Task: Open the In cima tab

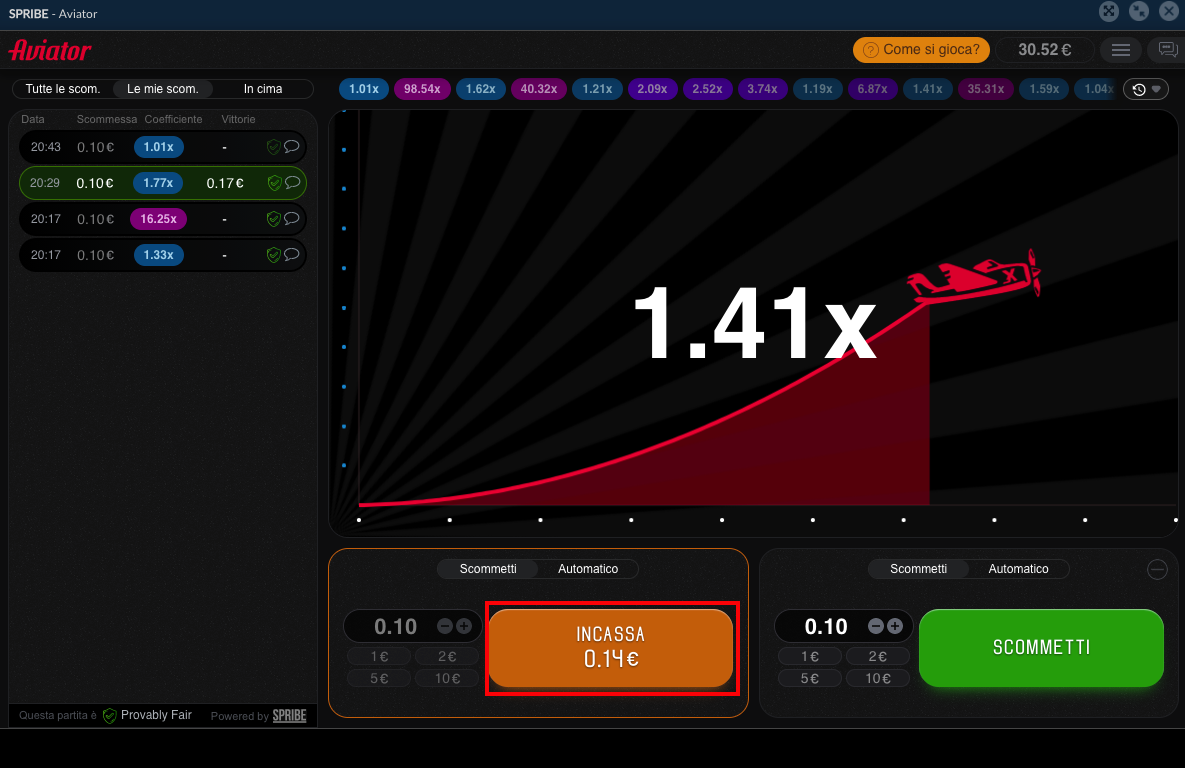Action: point(263,89)
